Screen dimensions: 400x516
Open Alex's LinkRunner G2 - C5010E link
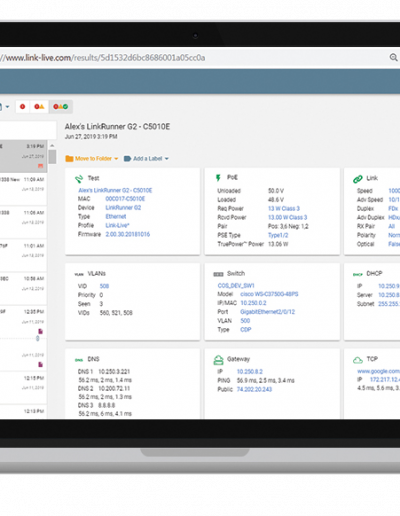pyautogui.click(x=115, y=190)
